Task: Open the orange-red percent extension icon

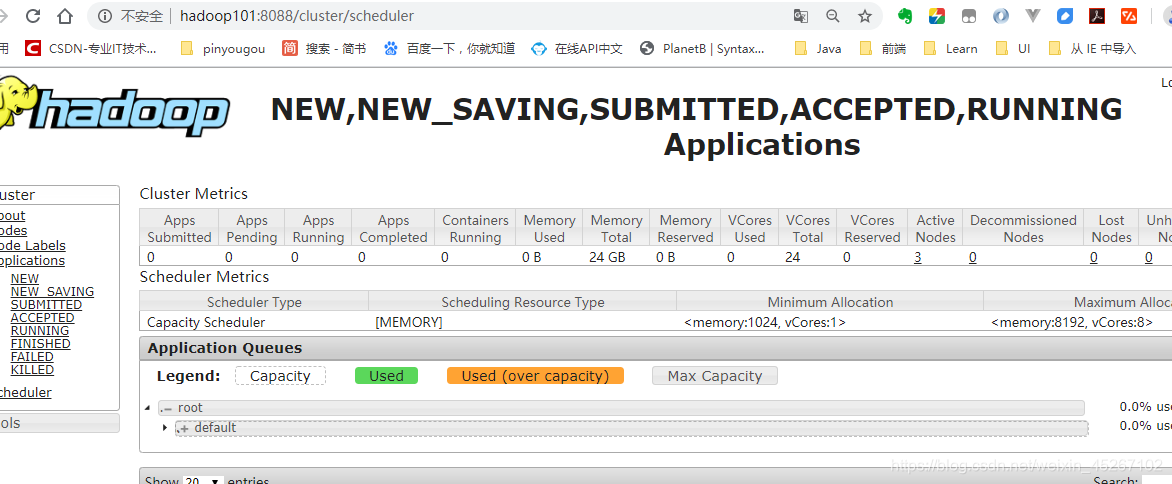Action: [1129, 16]
